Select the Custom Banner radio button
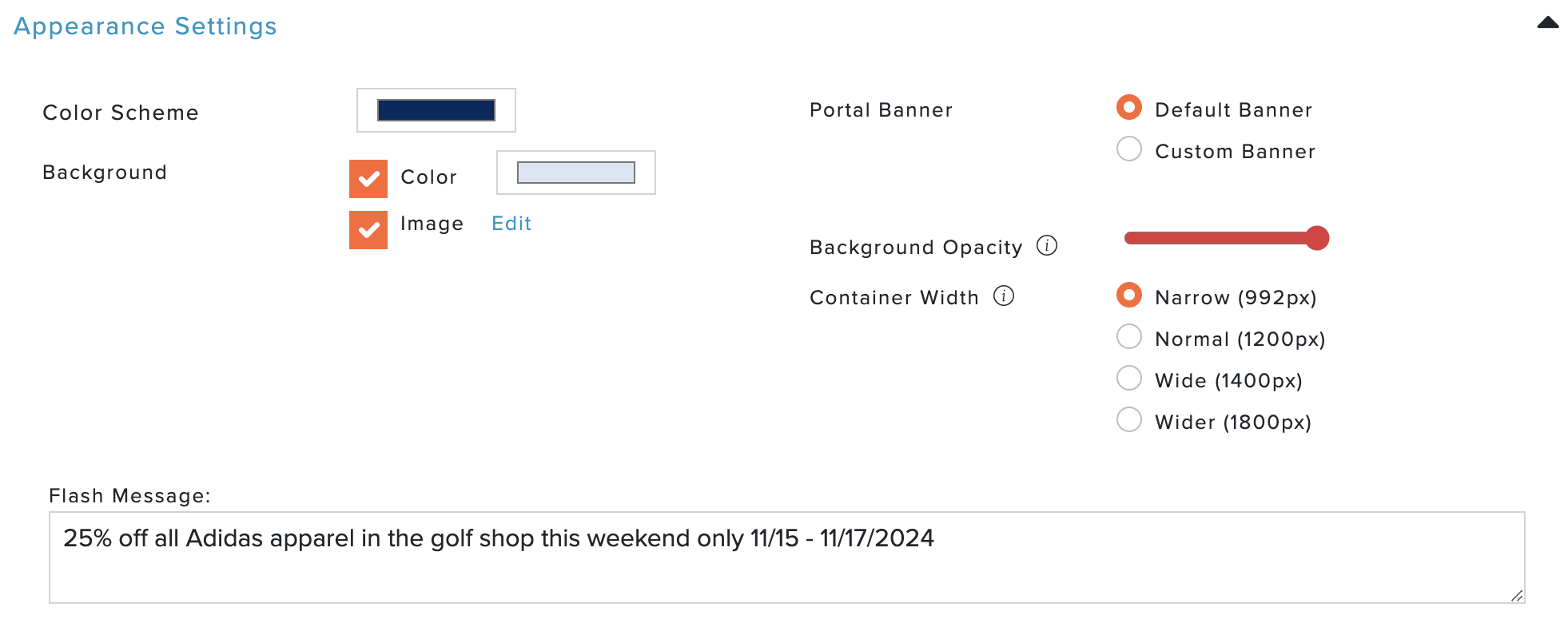Image resolution: width=1568 pixels, height=631 pixels. [1129, 149]
